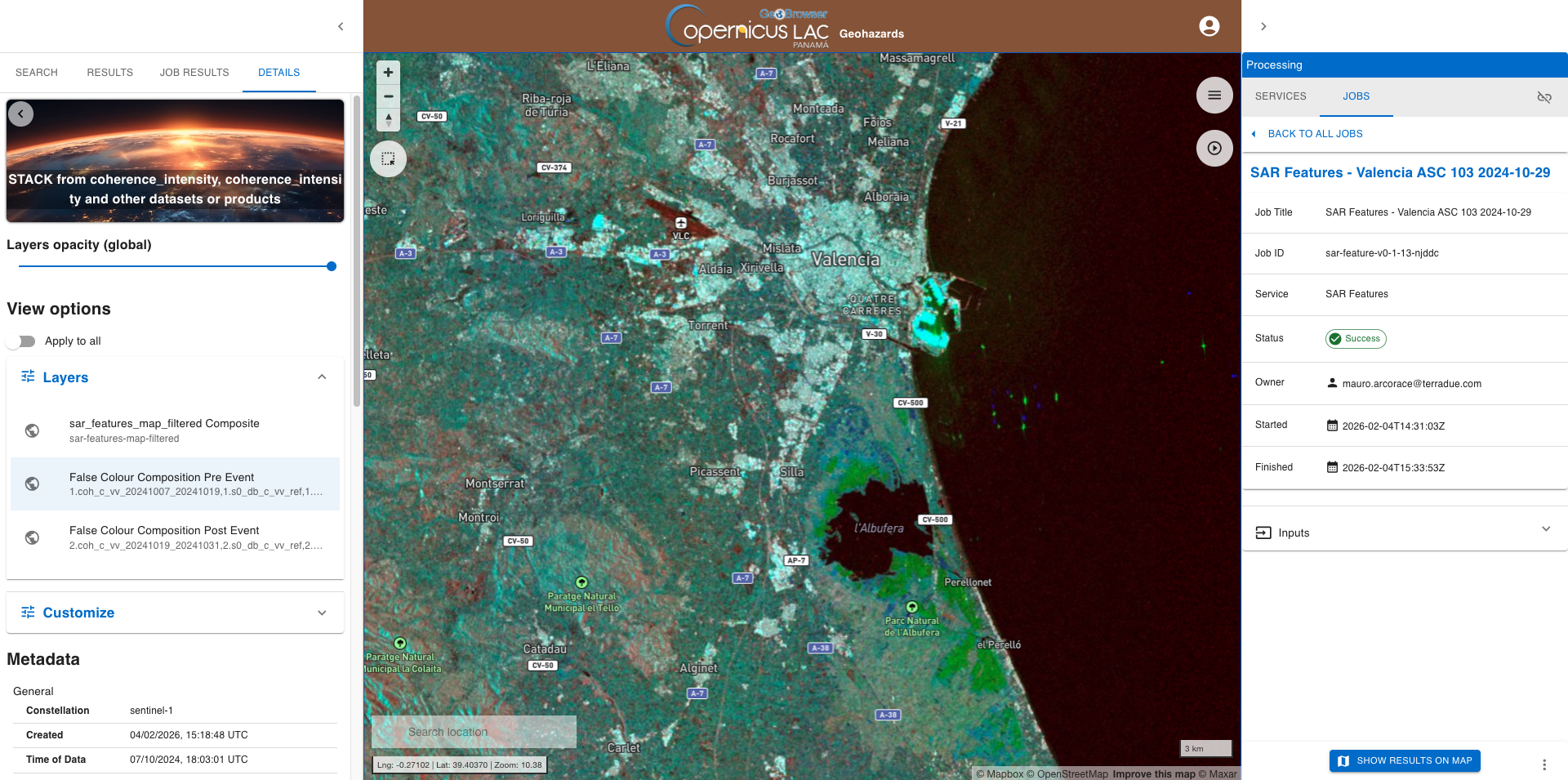Reset map bearing with compass button

click(x=388, y=120)
